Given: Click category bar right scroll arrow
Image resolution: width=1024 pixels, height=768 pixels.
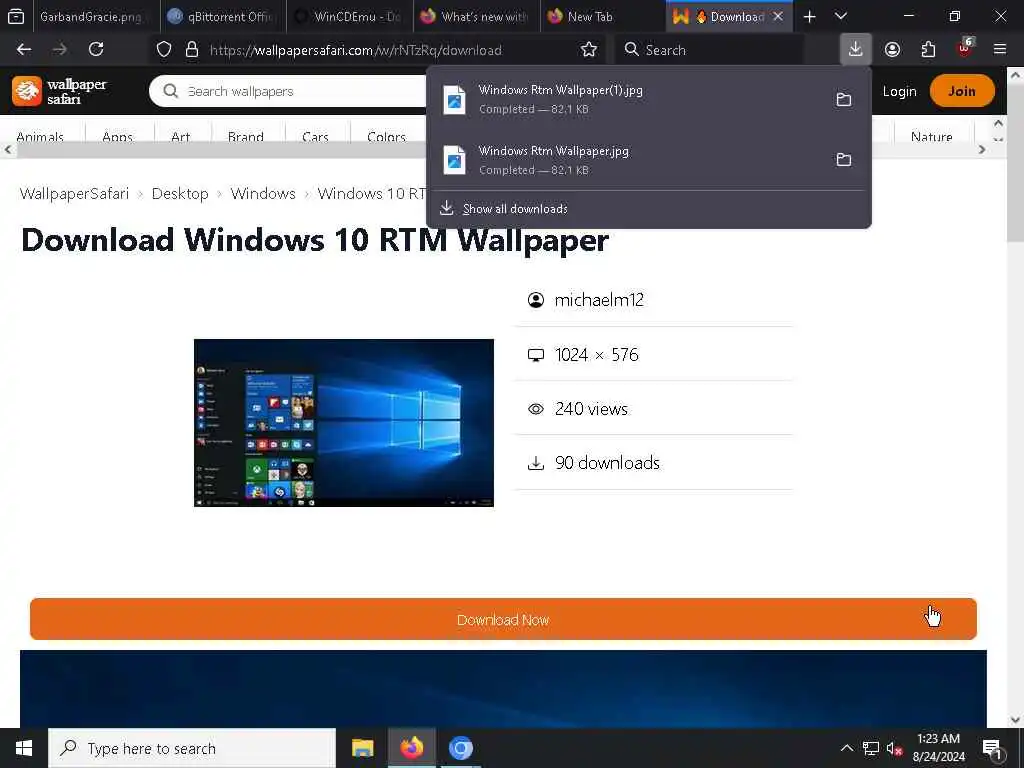Looking at the screenshot, I should [982, 150].
